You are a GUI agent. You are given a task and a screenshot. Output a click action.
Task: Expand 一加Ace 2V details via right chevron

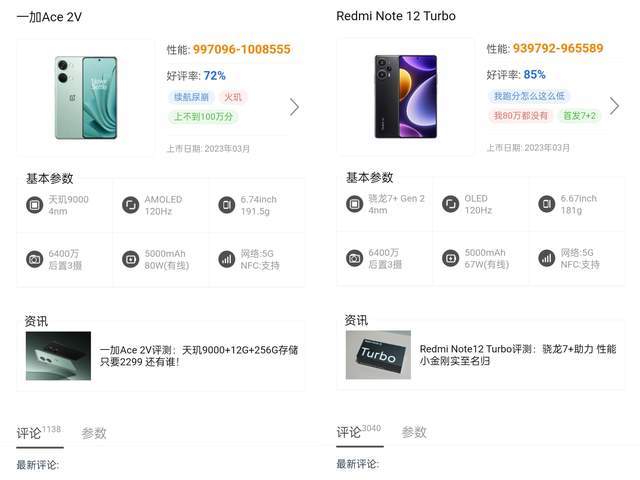(x=294, y=107)
